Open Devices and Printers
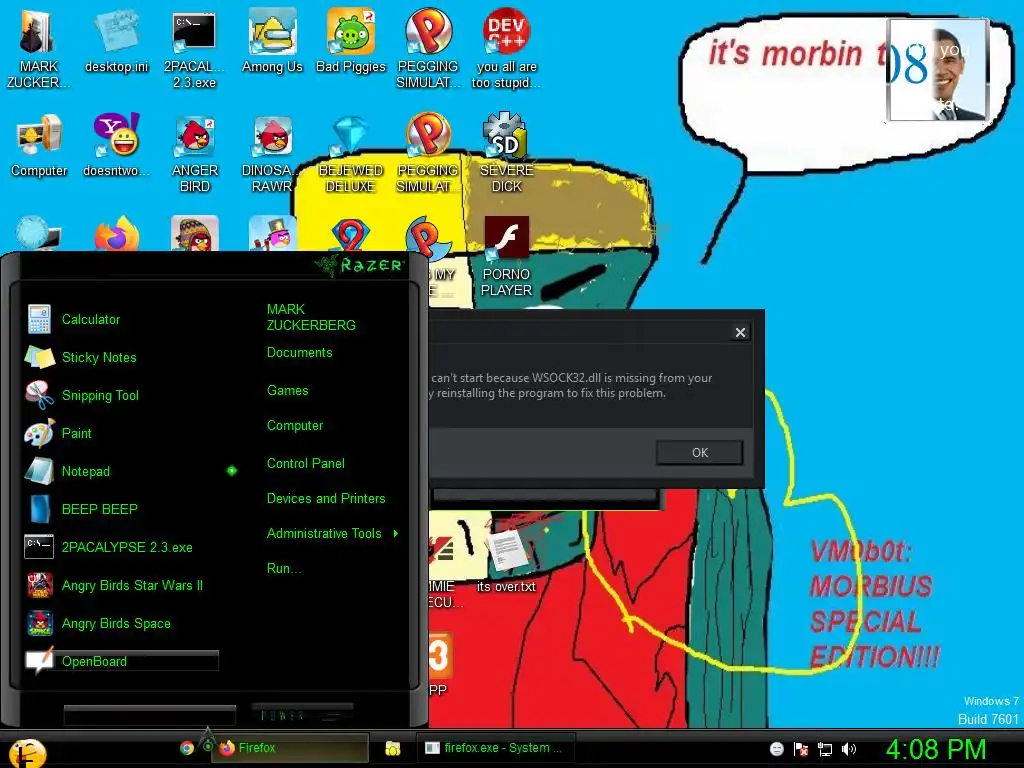Screen dimensions: 1024x768 click(326, 498)
